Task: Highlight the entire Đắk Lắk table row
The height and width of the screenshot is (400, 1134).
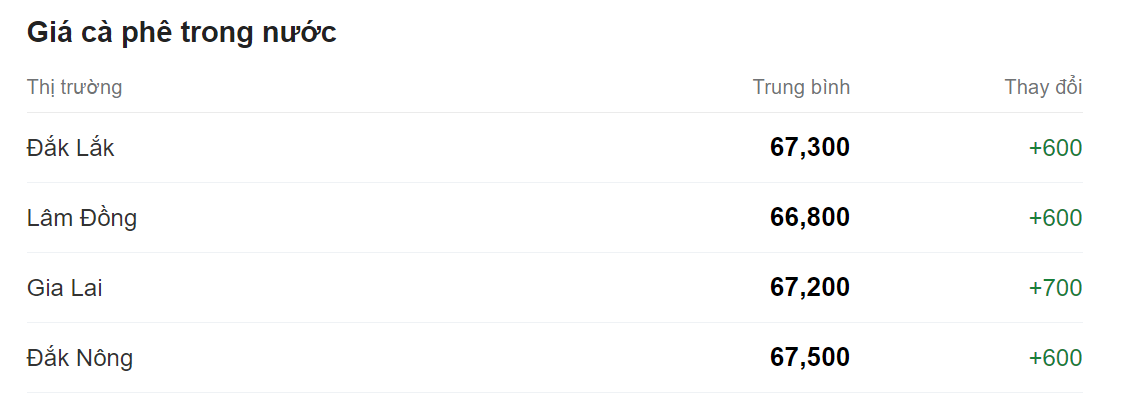Action: pyautogui.click(x=450, y=148)
